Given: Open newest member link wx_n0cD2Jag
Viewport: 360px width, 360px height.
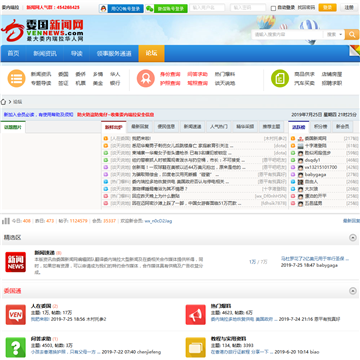Looking at the screenshot, I should pos(158,221).
